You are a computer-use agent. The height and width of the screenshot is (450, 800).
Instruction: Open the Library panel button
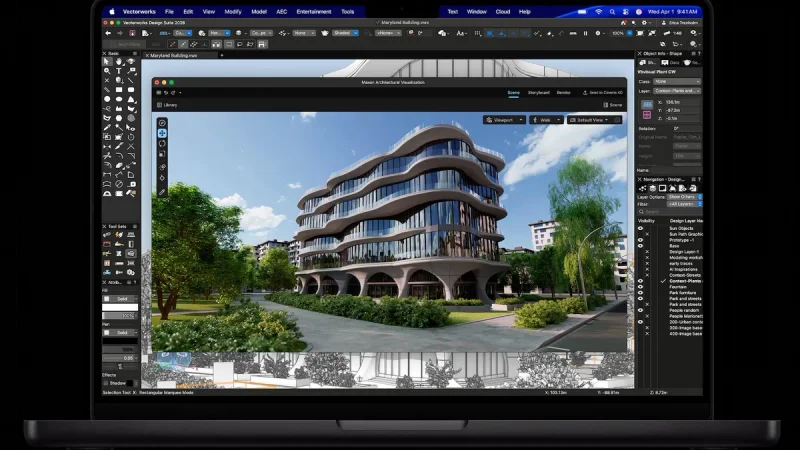(167, 105)
